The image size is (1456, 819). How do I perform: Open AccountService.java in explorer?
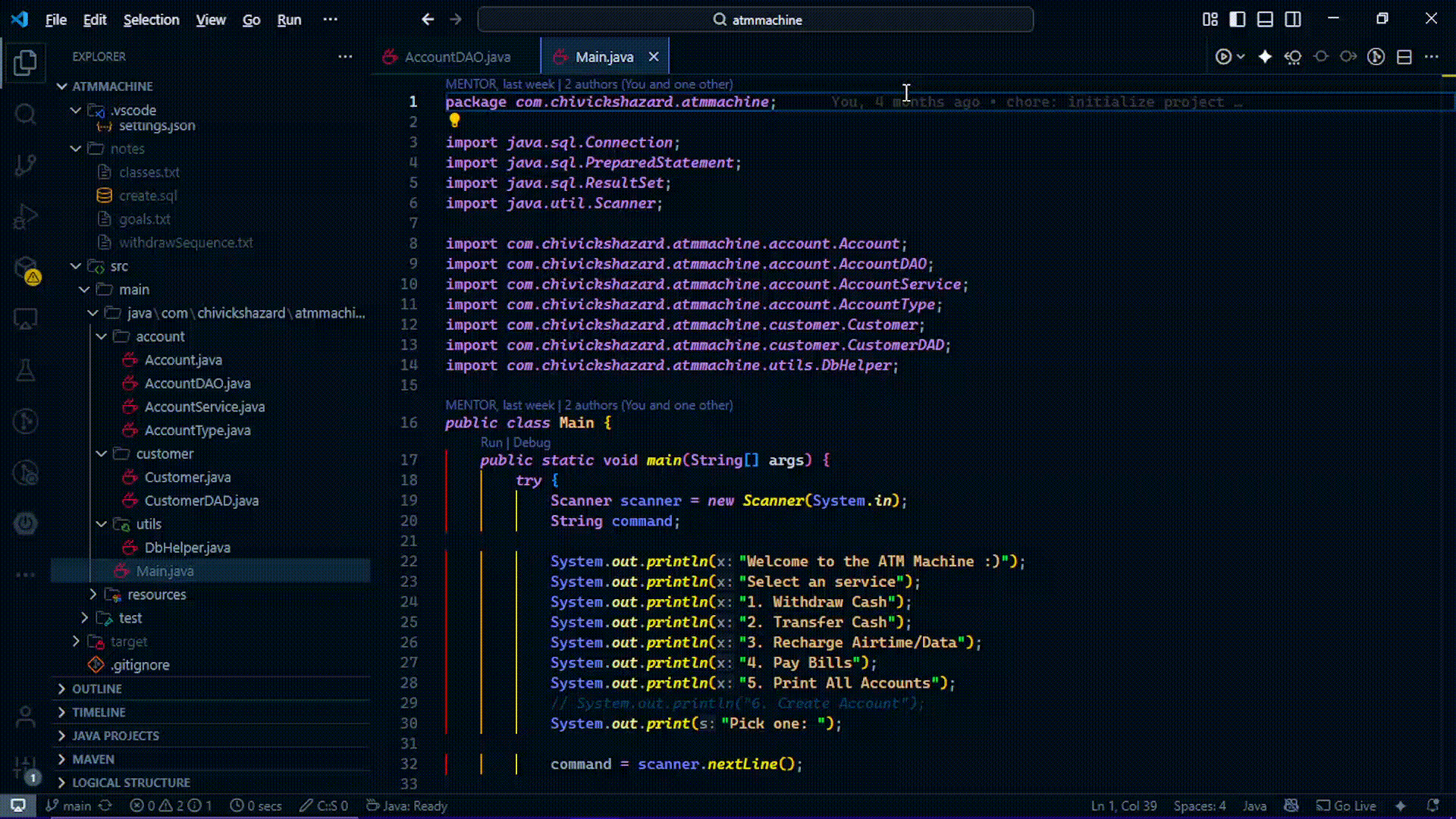204,406
